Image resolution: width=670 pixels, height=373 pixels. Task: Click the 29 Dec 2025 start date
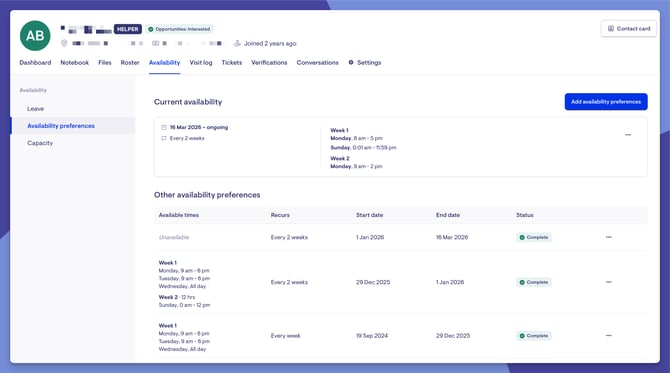point(373,282)
